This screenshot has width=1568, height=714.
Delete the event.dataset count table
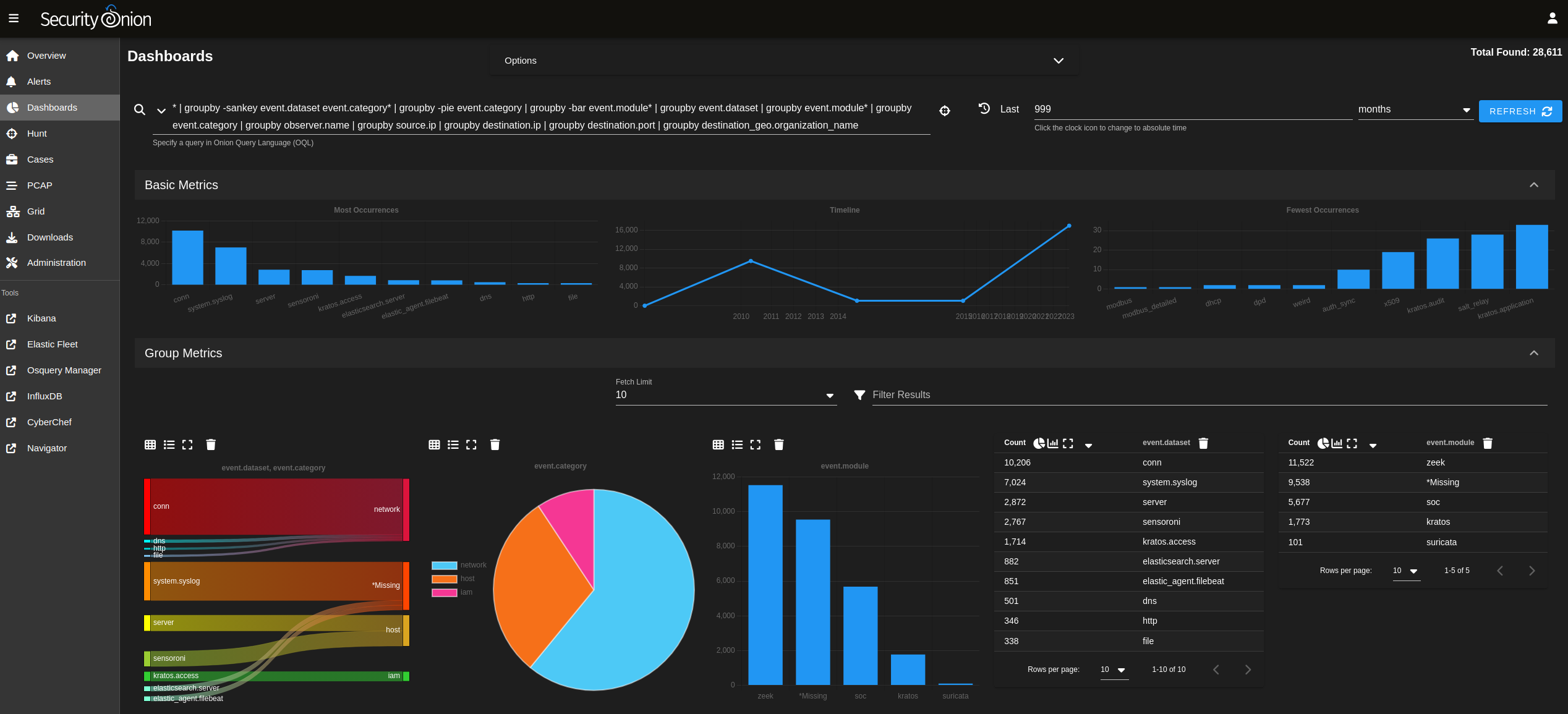[1204, 443]
